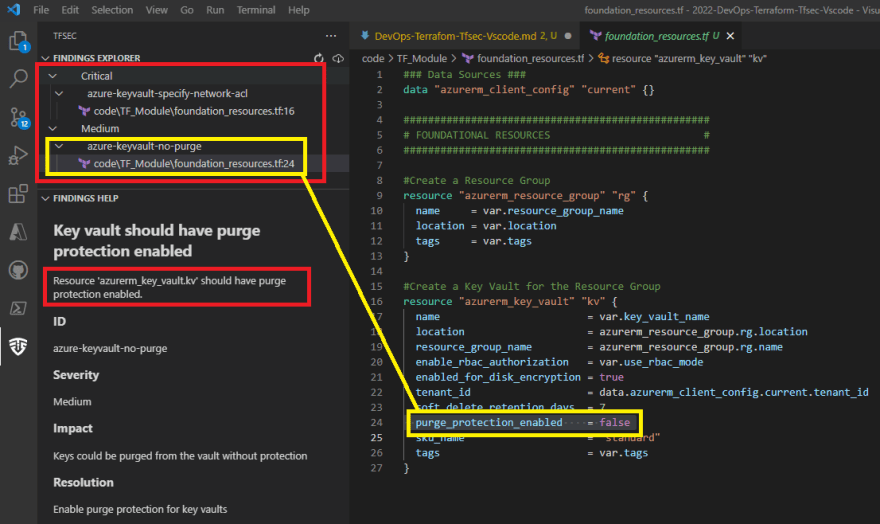Collapse azure-keyvault-specify-network-acl node
Viewport: 880px width, 524px height.
pyautogui.click(x=59, y=93)
